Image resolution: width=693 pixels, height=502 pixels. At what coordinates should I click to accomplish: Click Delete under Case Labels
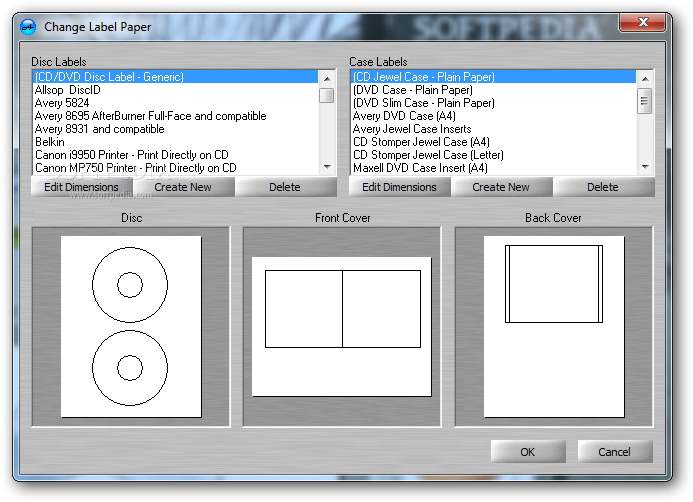pyautogui.click(x=603, y=187)
